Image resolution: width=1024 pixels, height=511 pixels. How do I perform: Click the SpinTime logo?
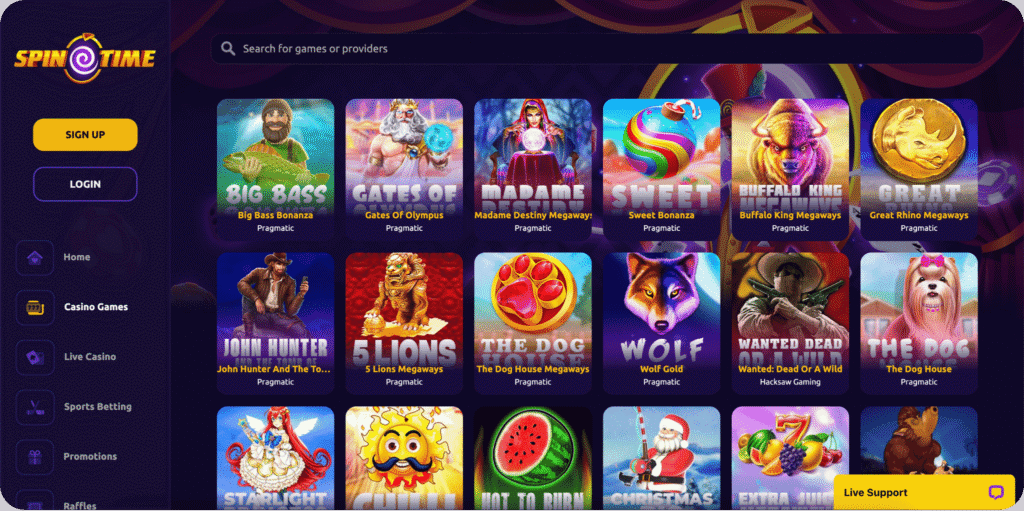(x=85, y=59)
